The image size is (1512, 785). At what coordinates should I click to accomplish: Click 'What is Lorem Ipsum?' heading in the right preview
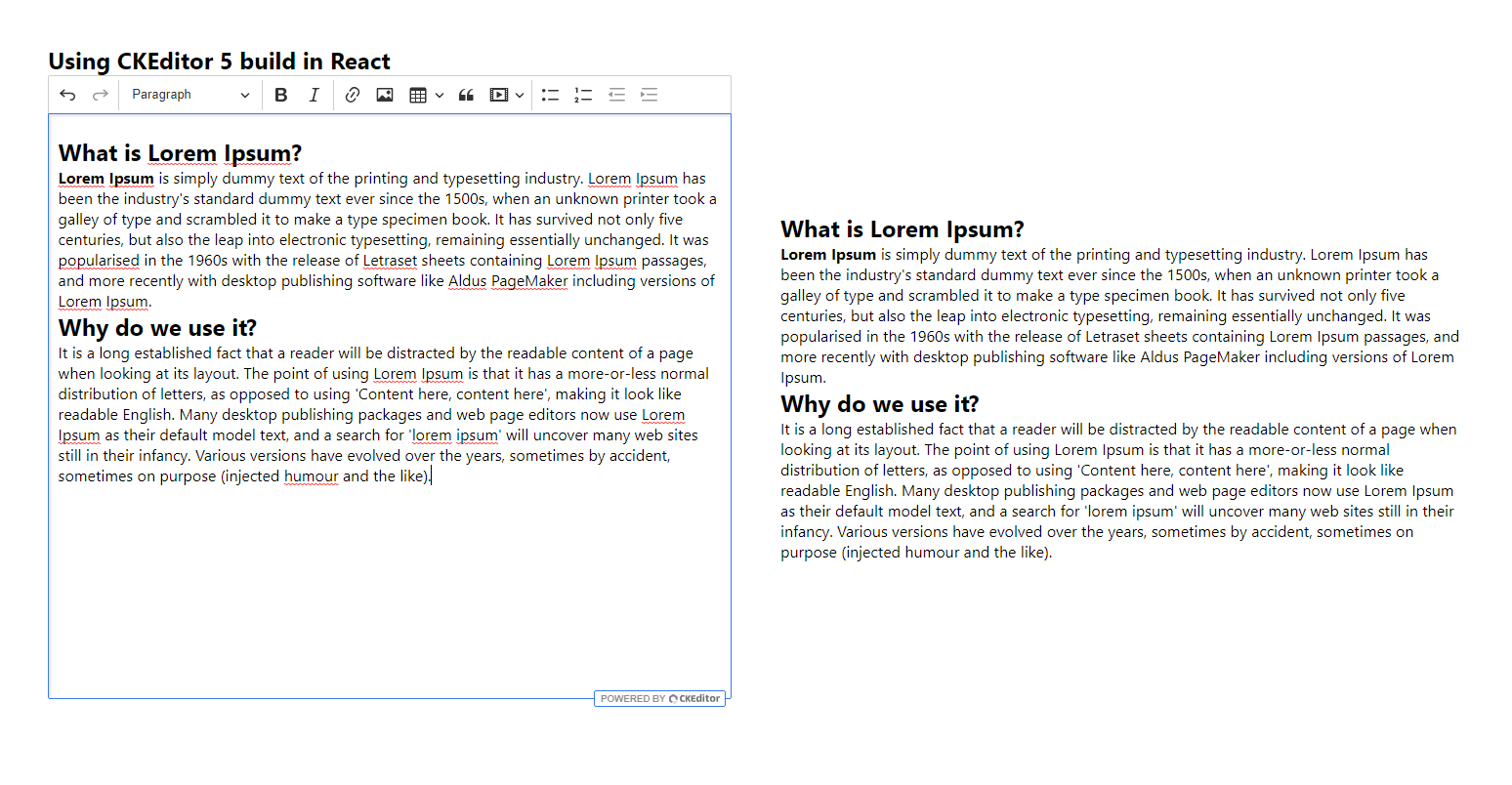[x=903, y=229]
